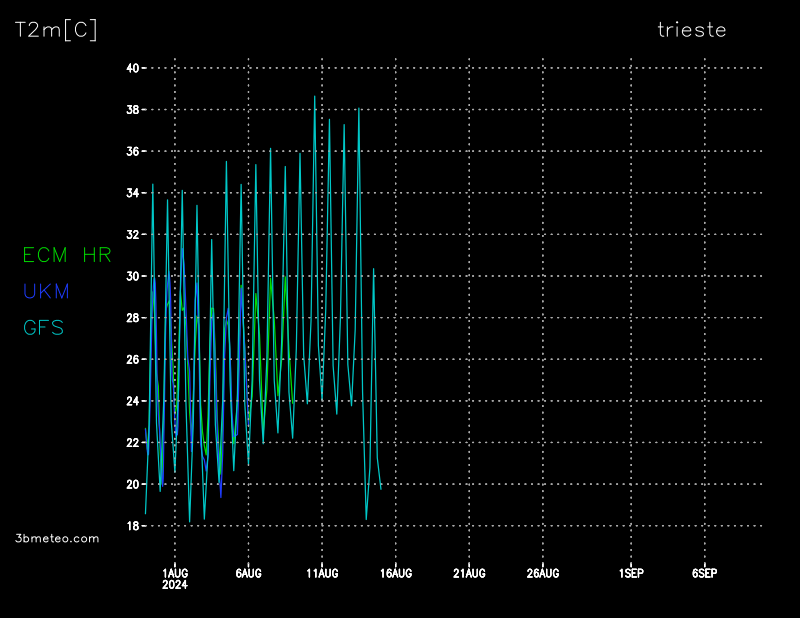Select the 26AUG date tick label
800x618 pixels.
[542, 573]
